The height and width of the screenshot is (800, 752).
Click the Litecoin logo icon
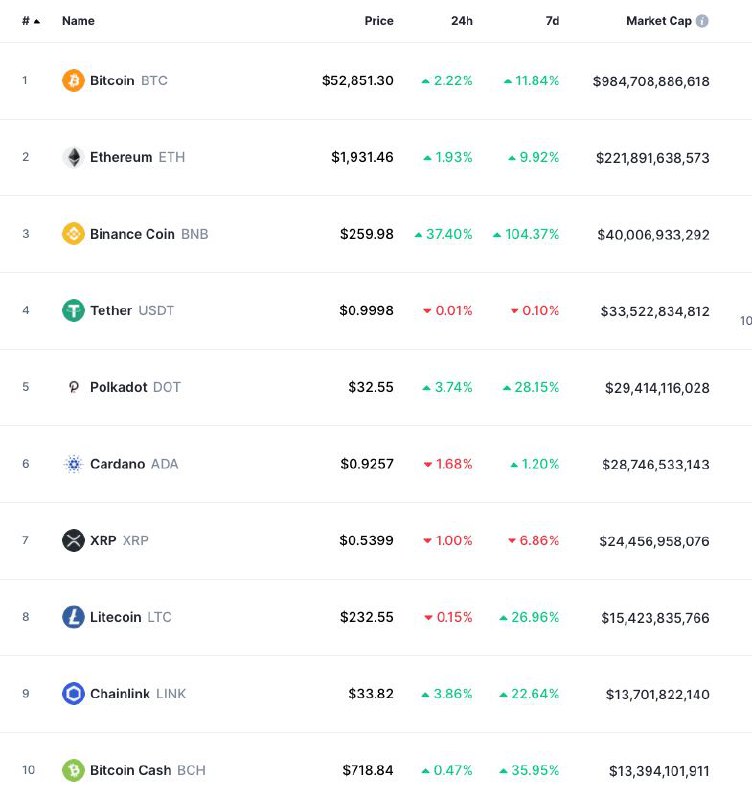(x=73, y=617)
